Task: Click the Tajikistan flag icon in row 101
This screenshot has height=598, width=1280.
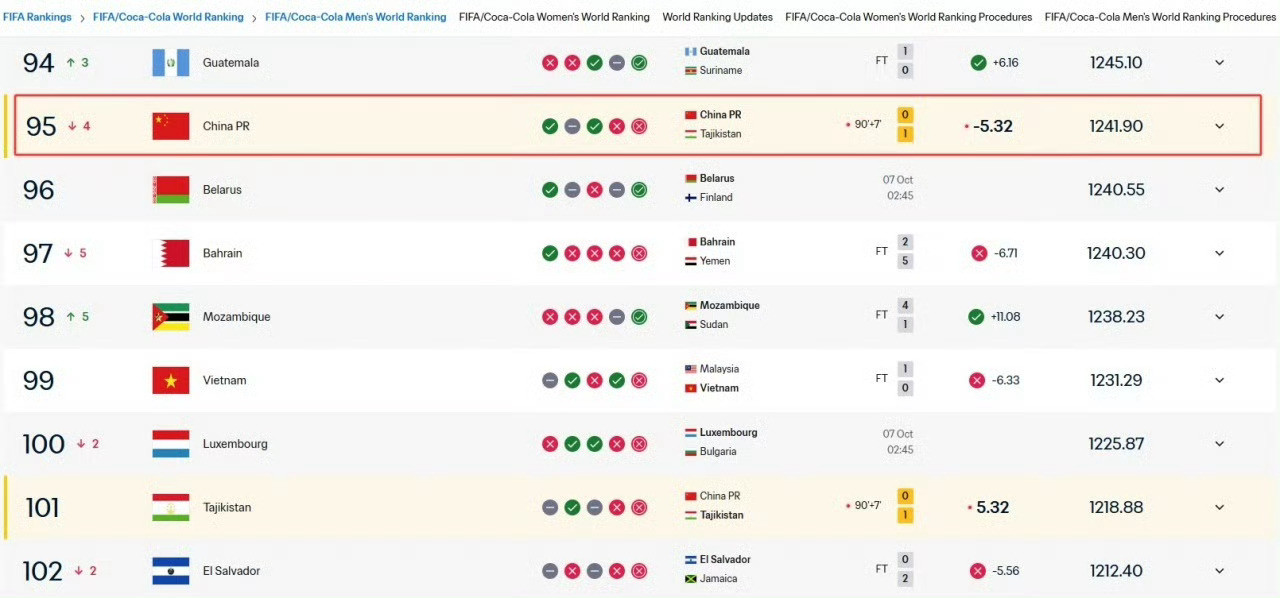Action: click(170, 507)
